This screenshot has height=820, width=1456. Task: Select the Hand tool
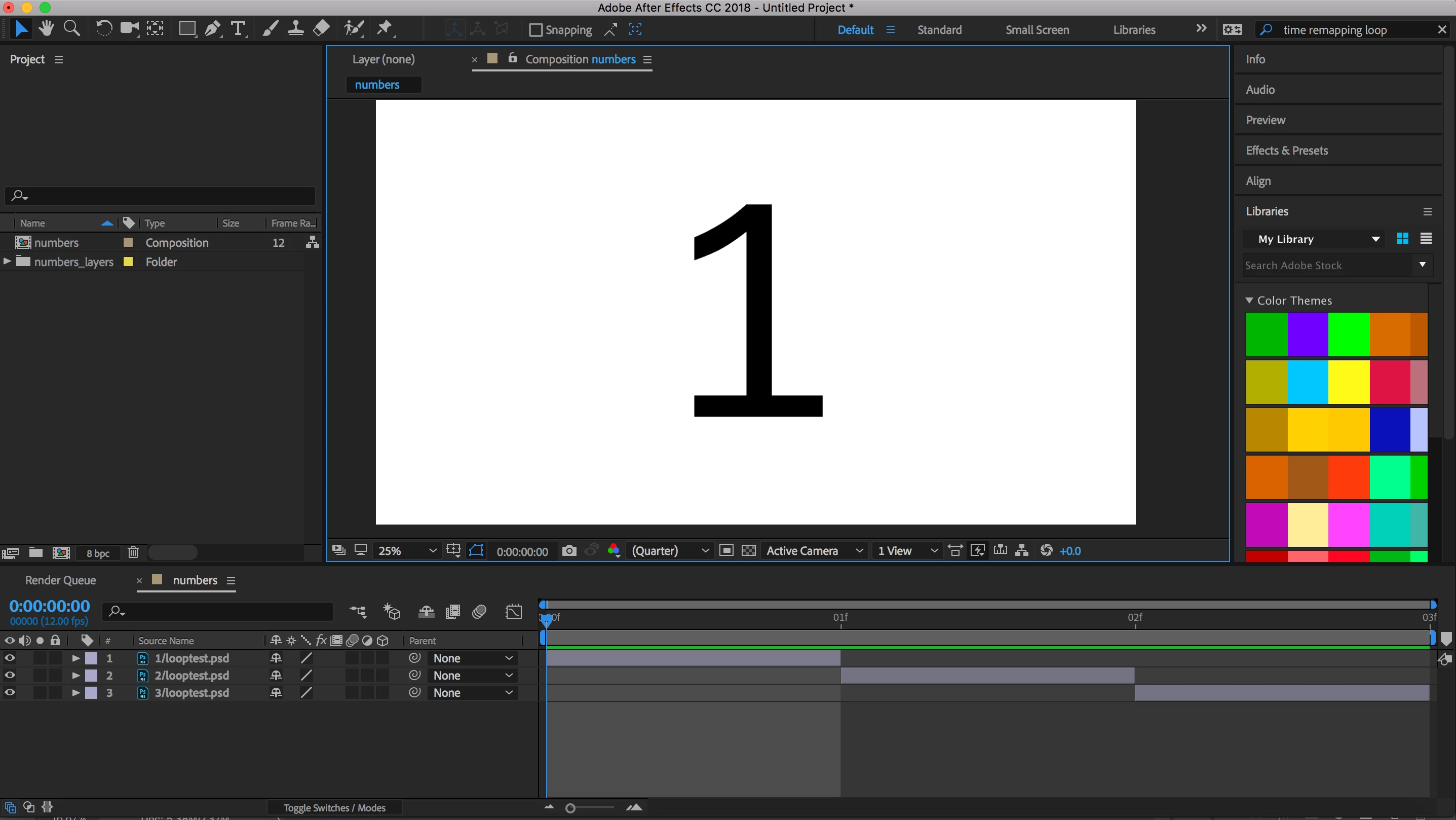(46, 28)
